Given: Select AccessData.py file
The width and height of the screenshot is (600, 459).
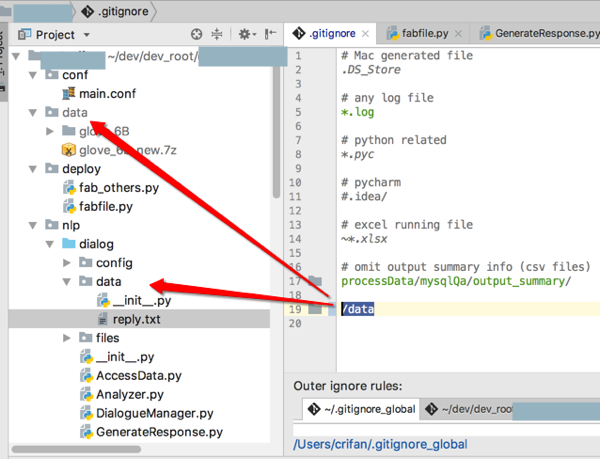Looking at the screenshot, I should [x=139, y=376].
